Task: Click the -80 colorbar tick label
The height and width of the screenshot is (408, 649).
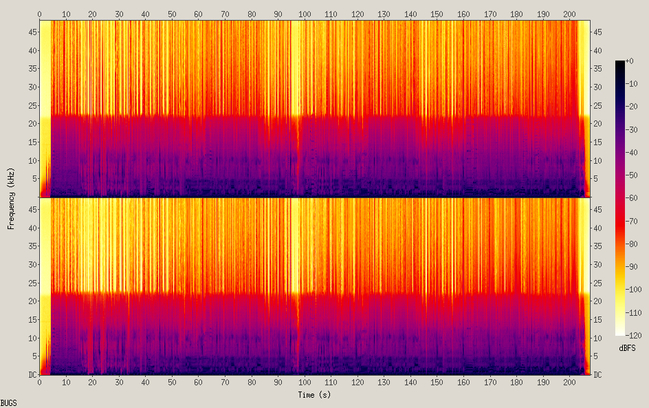Action: coord(632,244)
